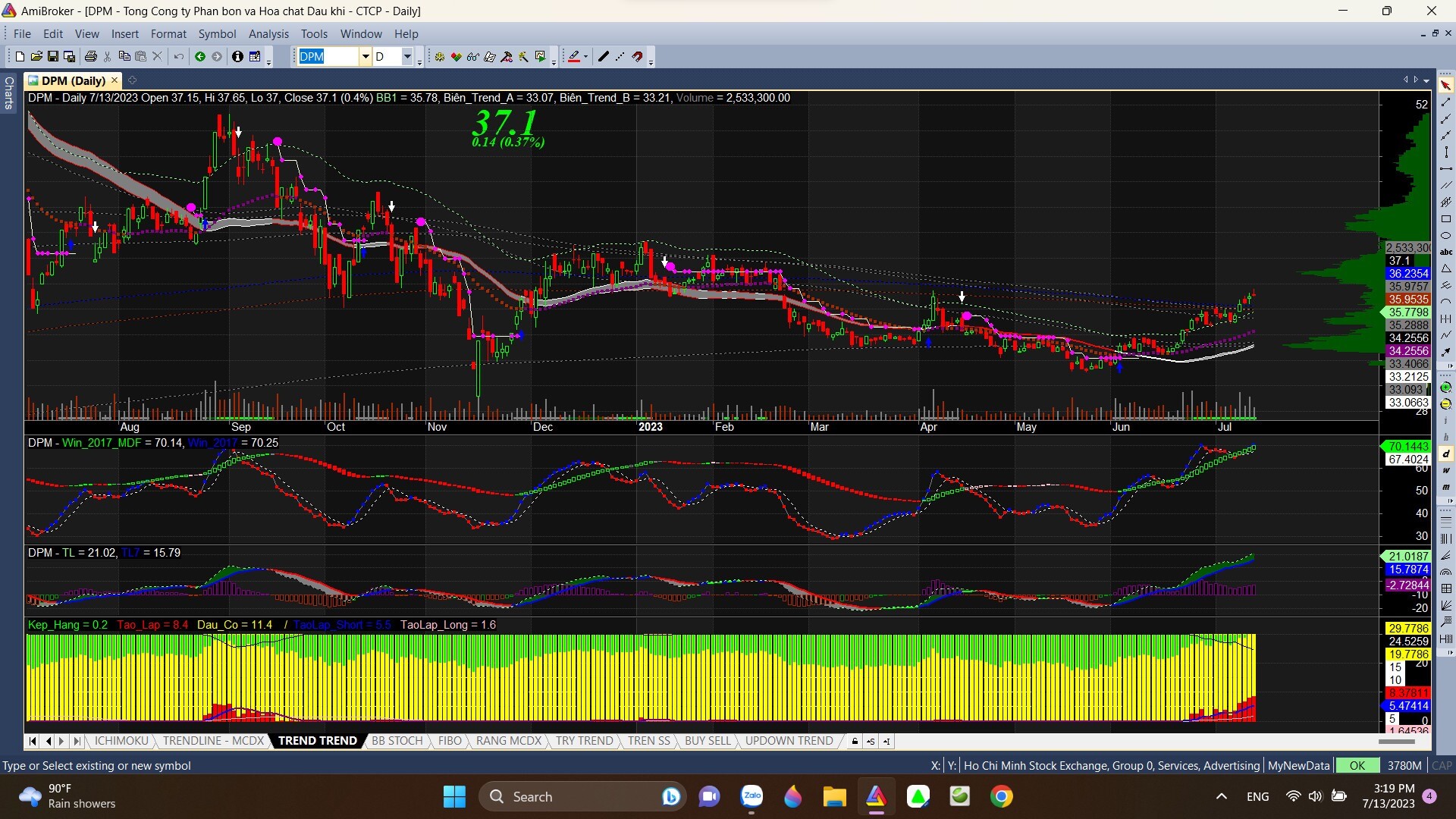This screenshot has height=819, width=1456.
Task: Select the arrow pointer tool in draw toolbar
Action: (1446, 85)
